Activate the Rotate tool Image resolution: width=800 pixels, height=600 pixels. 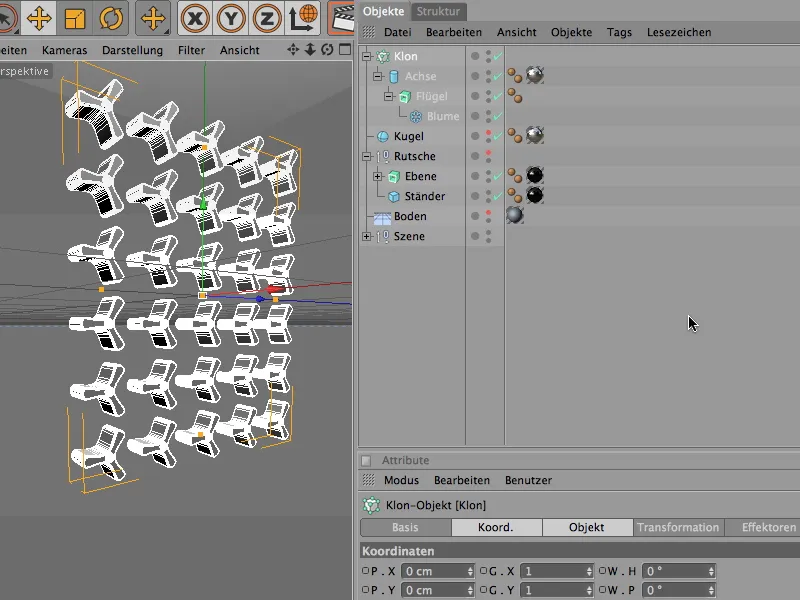click(110, 17)
